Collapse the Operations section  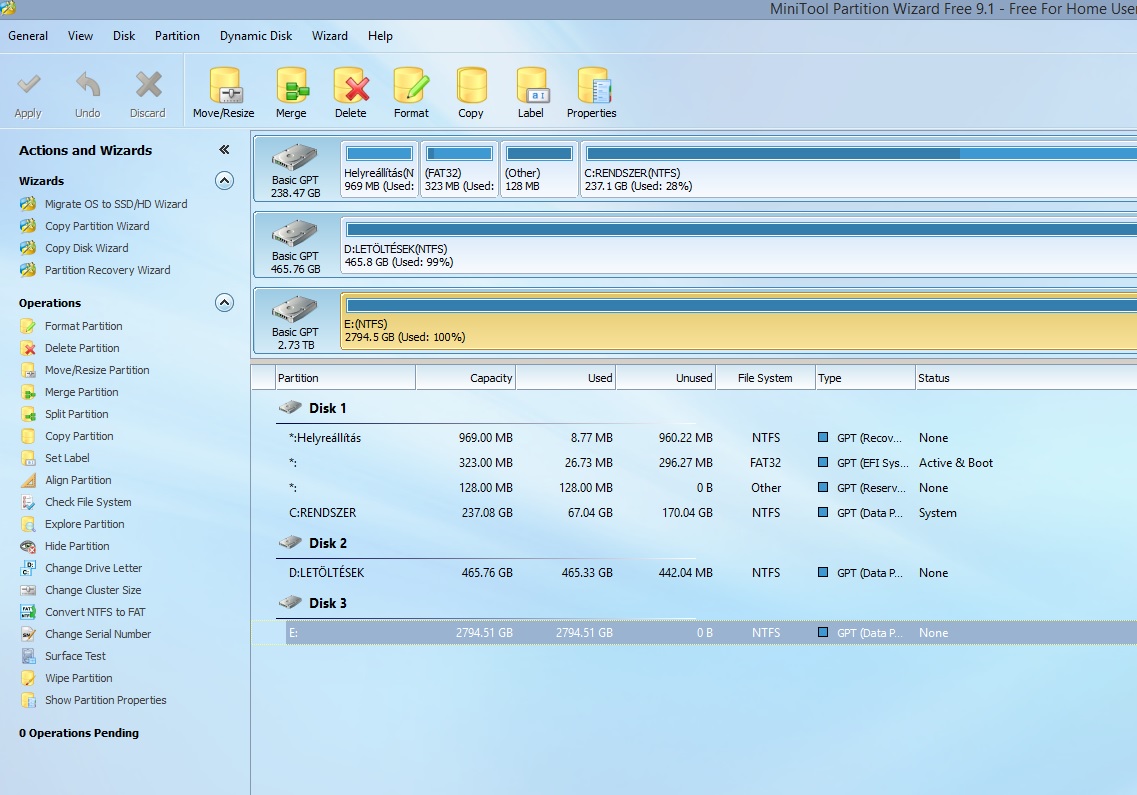click(x=225, y=302)
